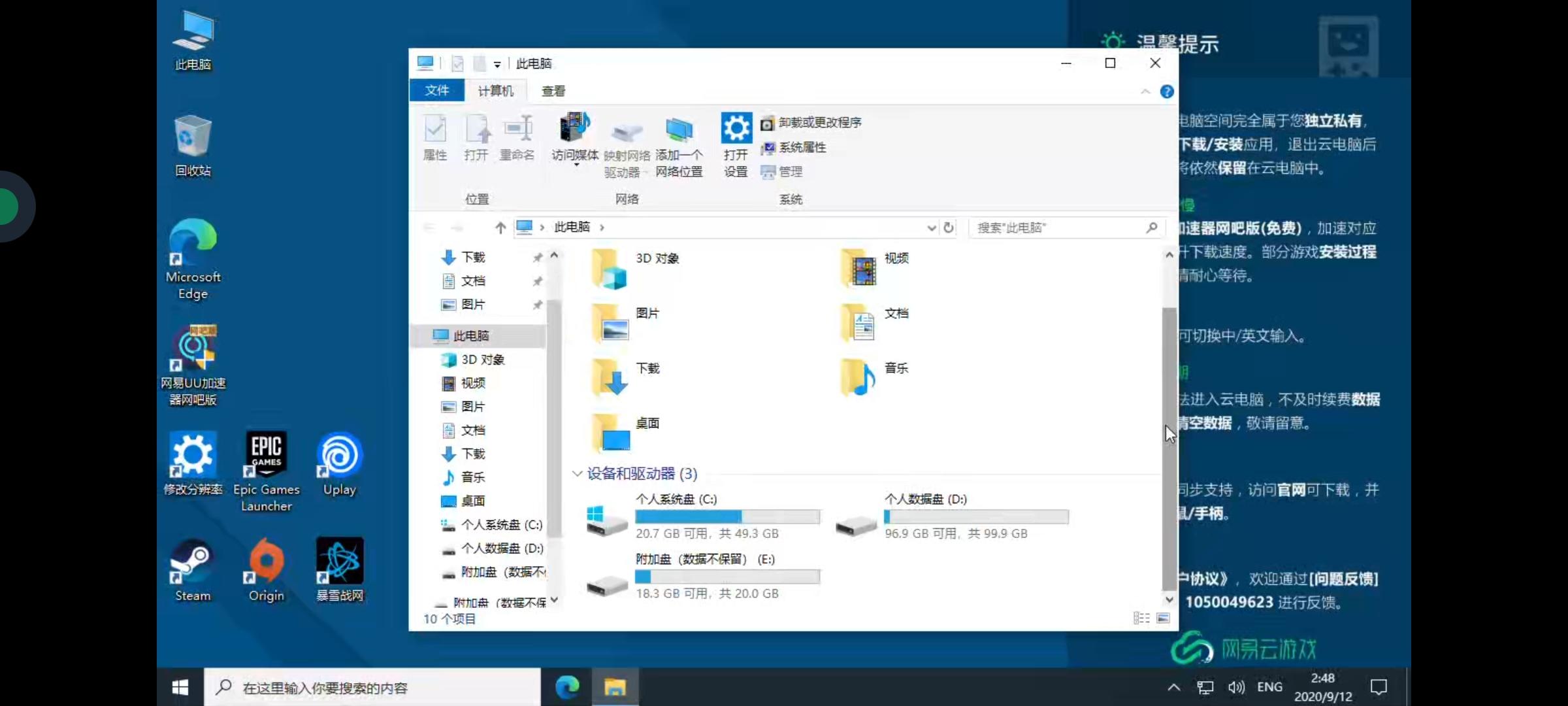Show hidden system tray icons
This screenshot has height=706, width=1568.
[1174, 687]
